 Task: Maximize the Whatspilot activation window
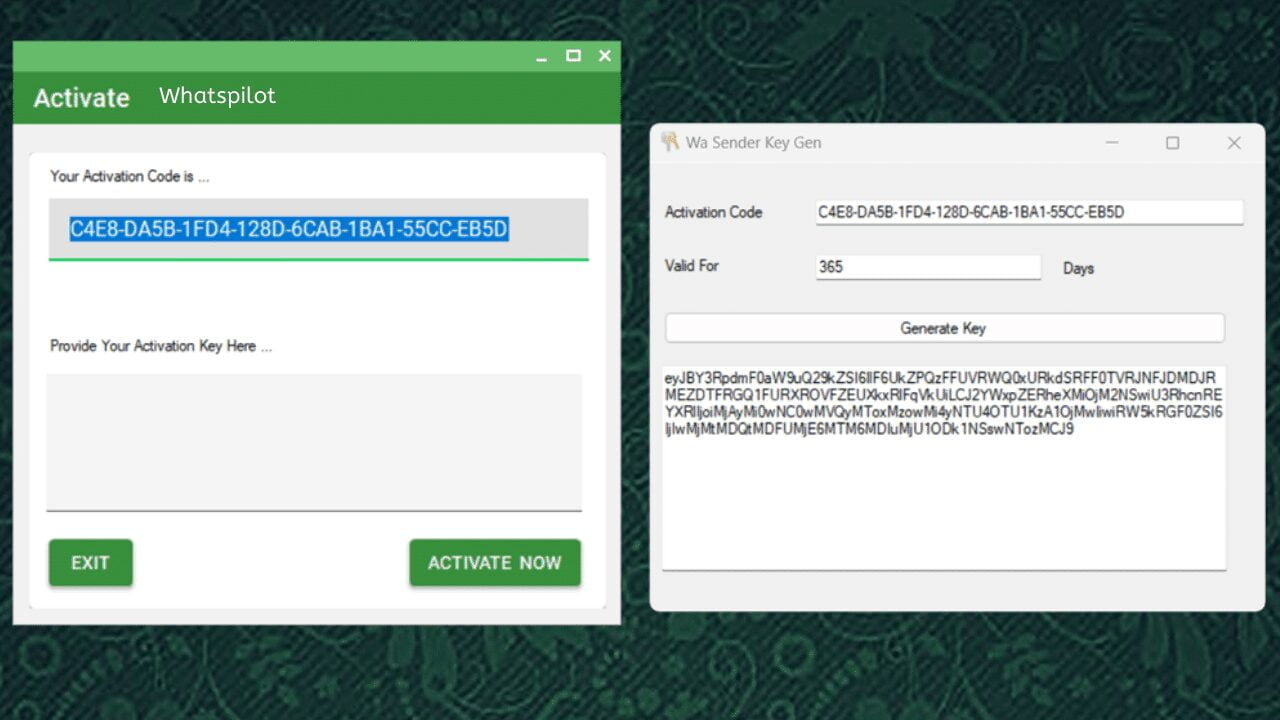coord(573,56)
